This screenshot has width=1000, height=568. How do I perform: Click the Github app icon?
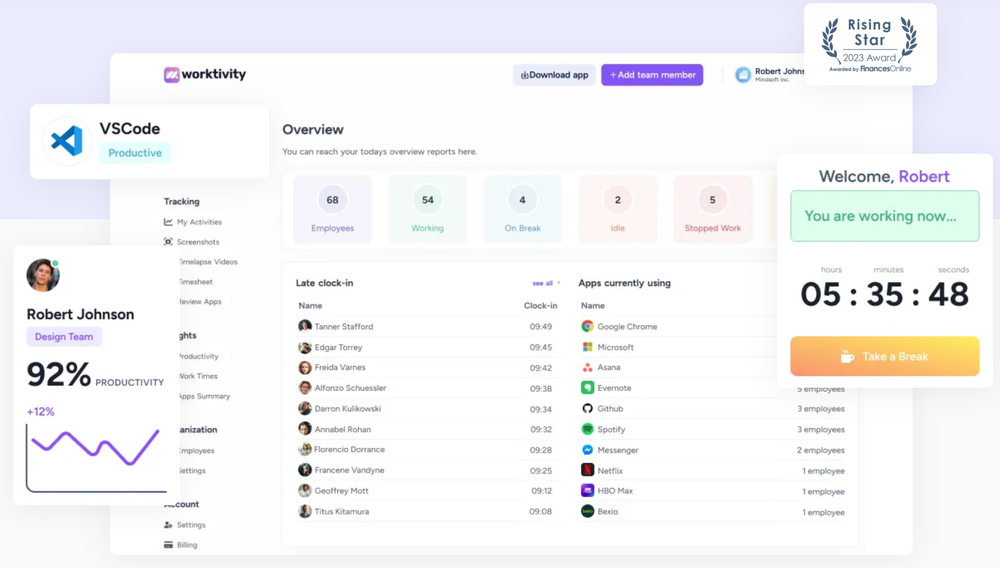(587, 408)
